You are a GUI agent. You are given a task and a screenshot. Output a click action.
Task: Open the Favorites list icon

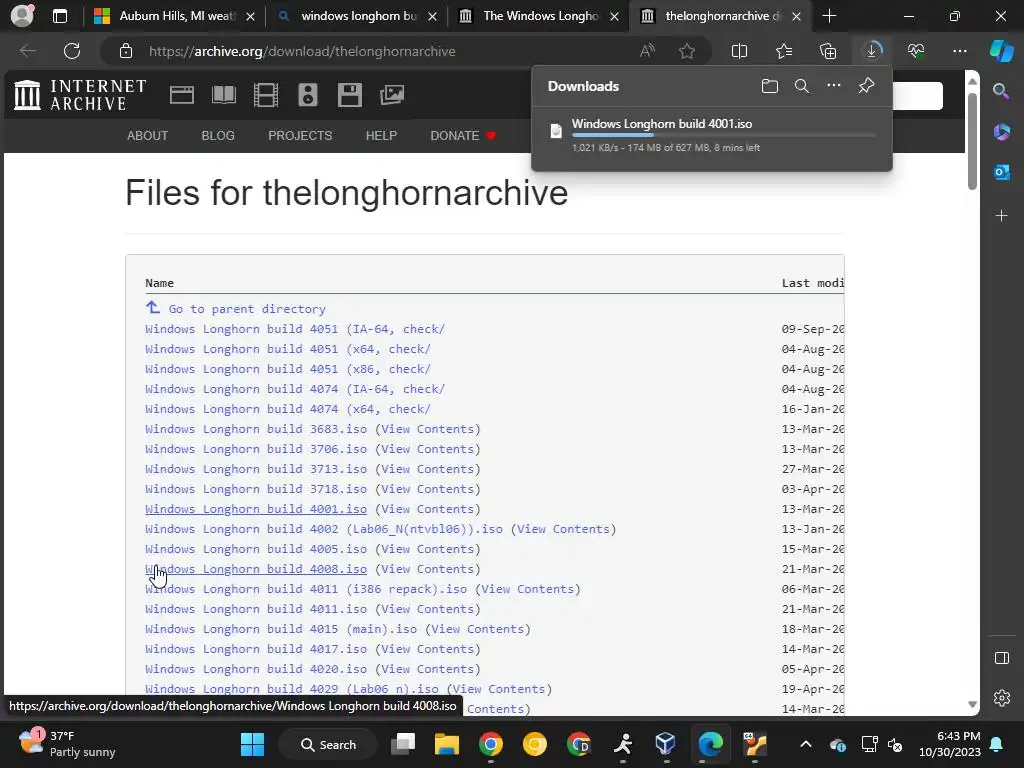784,51
